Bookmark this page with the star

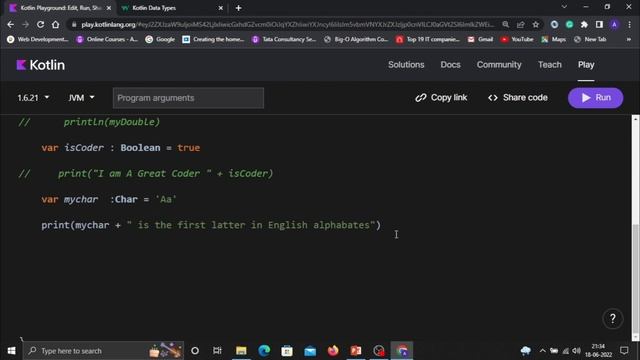click(x=536, y=24)
